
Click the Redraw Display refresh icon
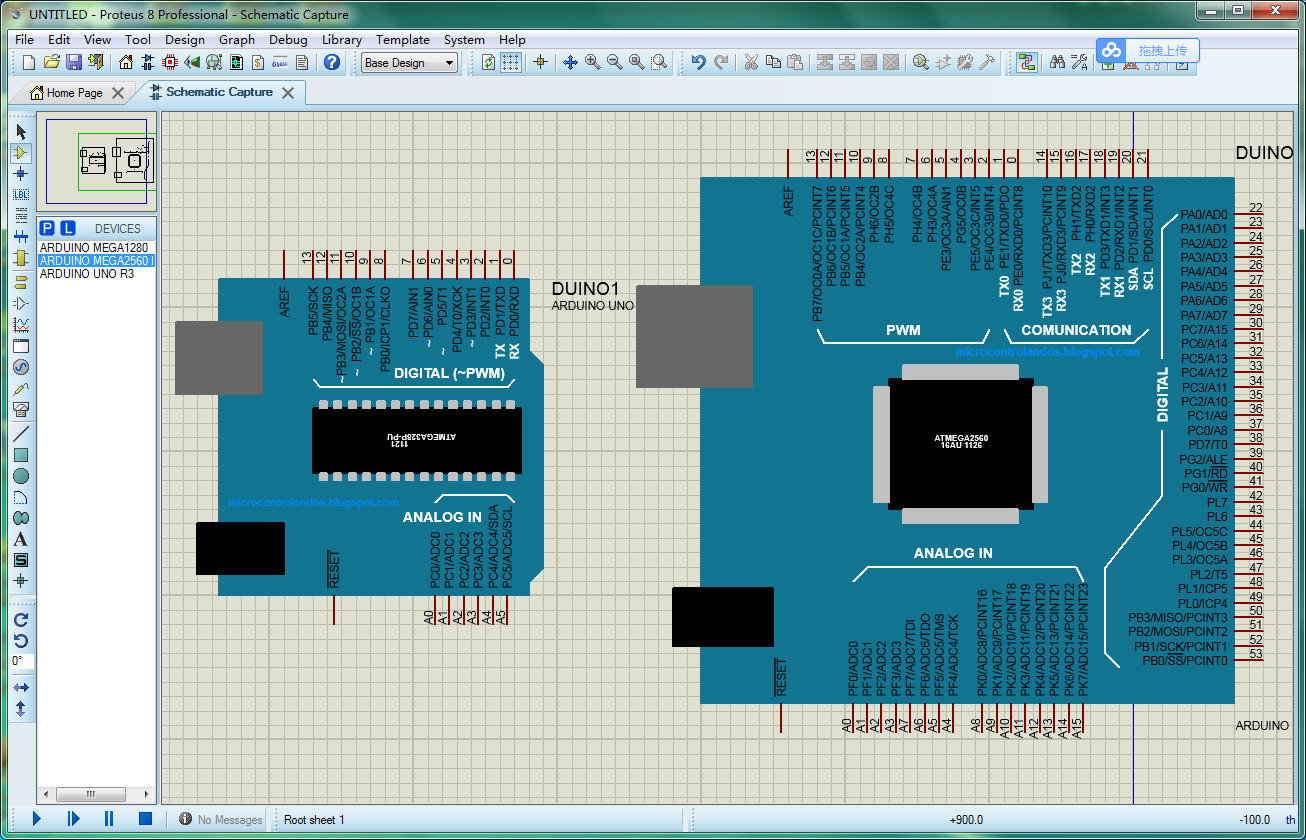pyautogui.click(x=488, y=62)
